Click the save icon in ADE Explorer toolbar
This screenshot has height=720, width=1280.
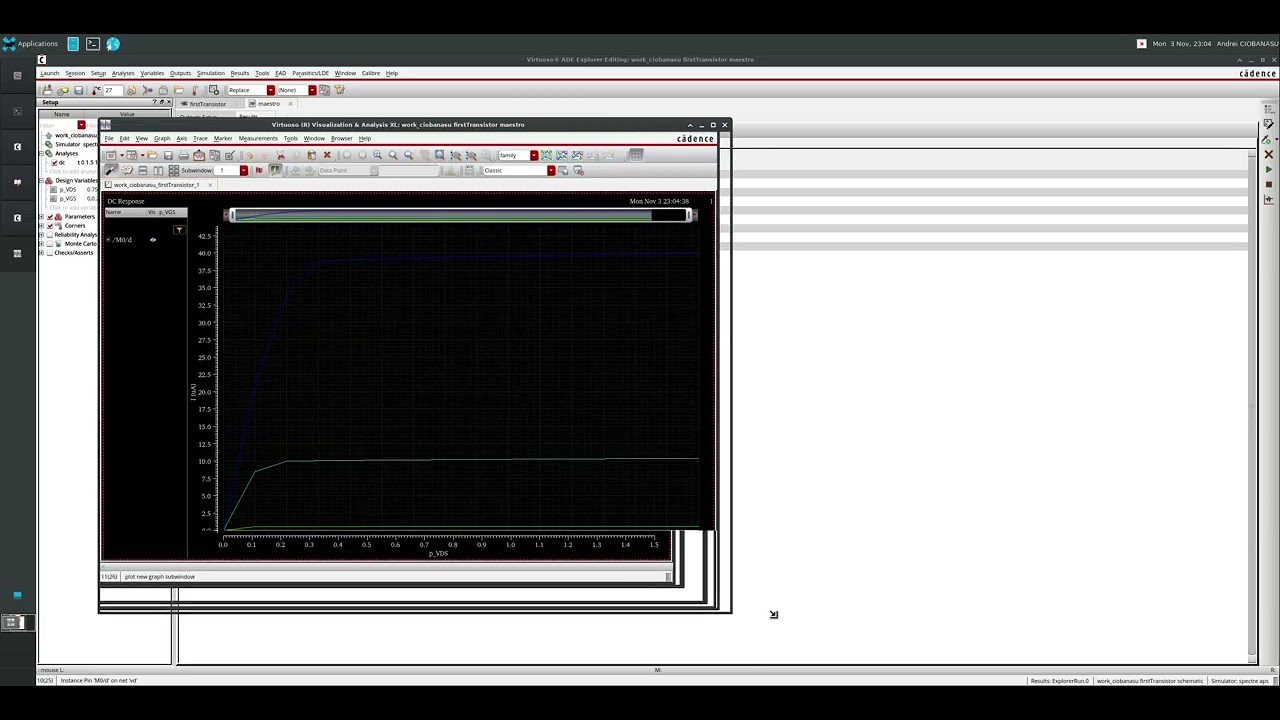coord(78,90)
